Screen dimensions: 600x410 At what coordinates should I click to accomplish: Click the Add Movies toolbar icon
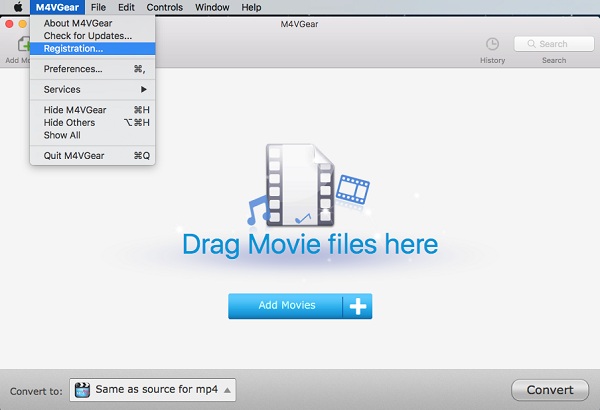click(24, 44)
